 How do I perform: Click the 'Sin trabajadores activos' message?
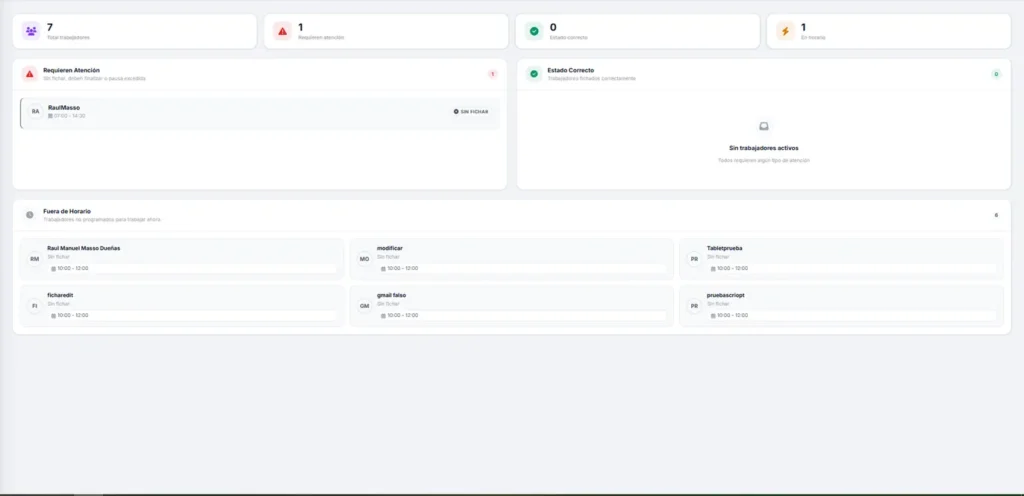(763, 148)
